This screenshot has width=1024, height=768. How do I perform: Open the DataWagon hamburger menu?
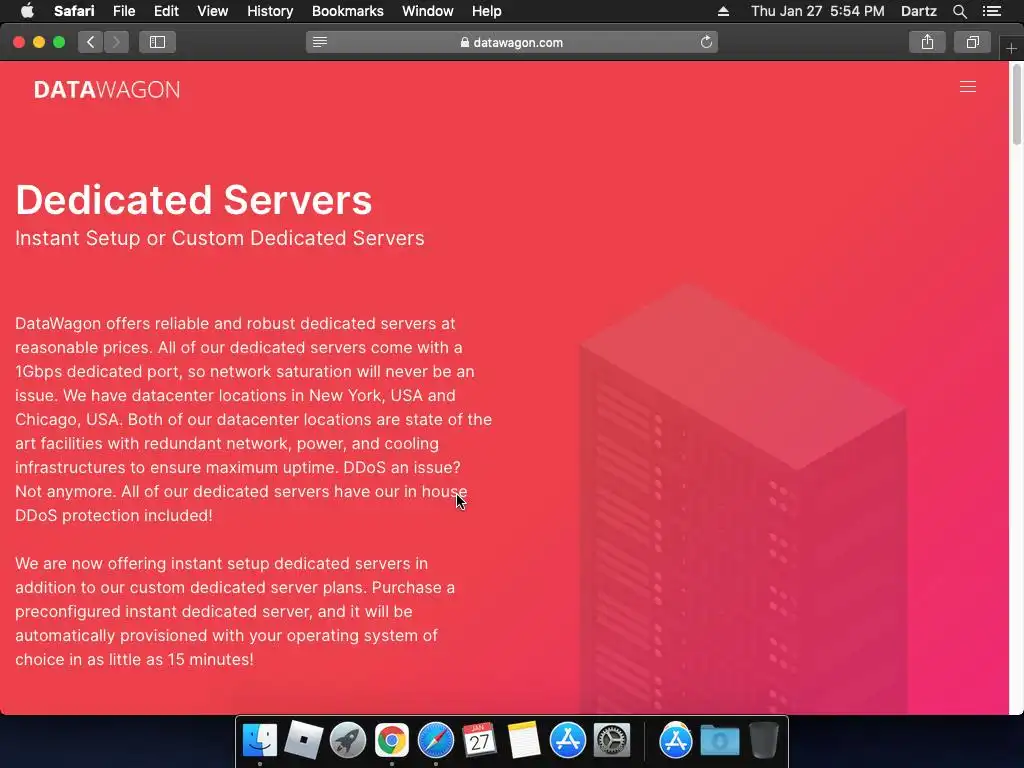tap(967, 88)
